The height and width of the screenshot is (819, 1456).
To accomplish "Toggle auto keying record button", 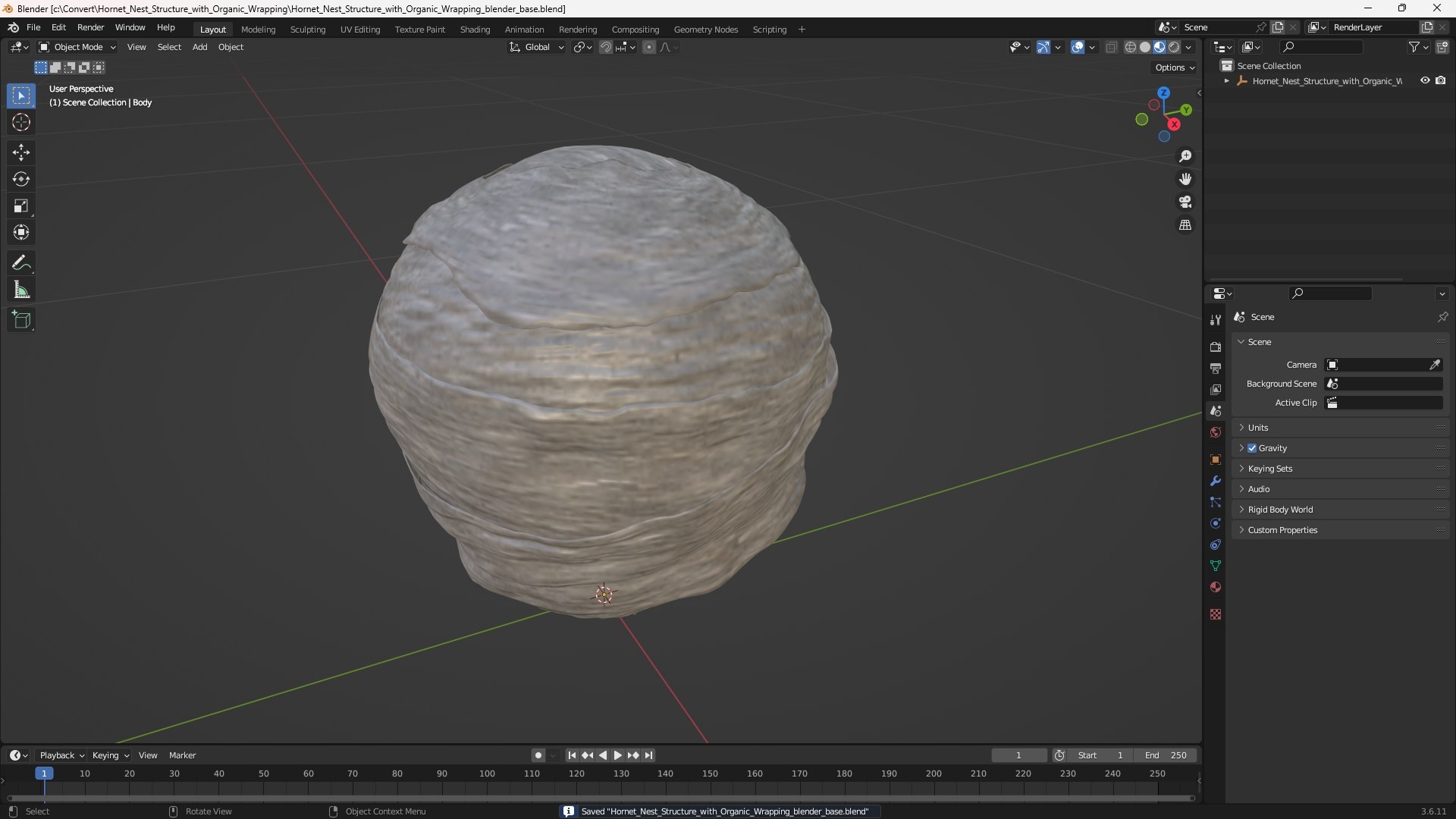I will [538, 755].
